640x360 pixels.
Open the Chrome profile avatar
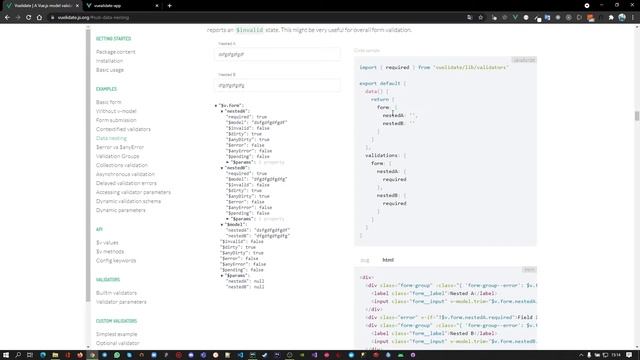622,18
